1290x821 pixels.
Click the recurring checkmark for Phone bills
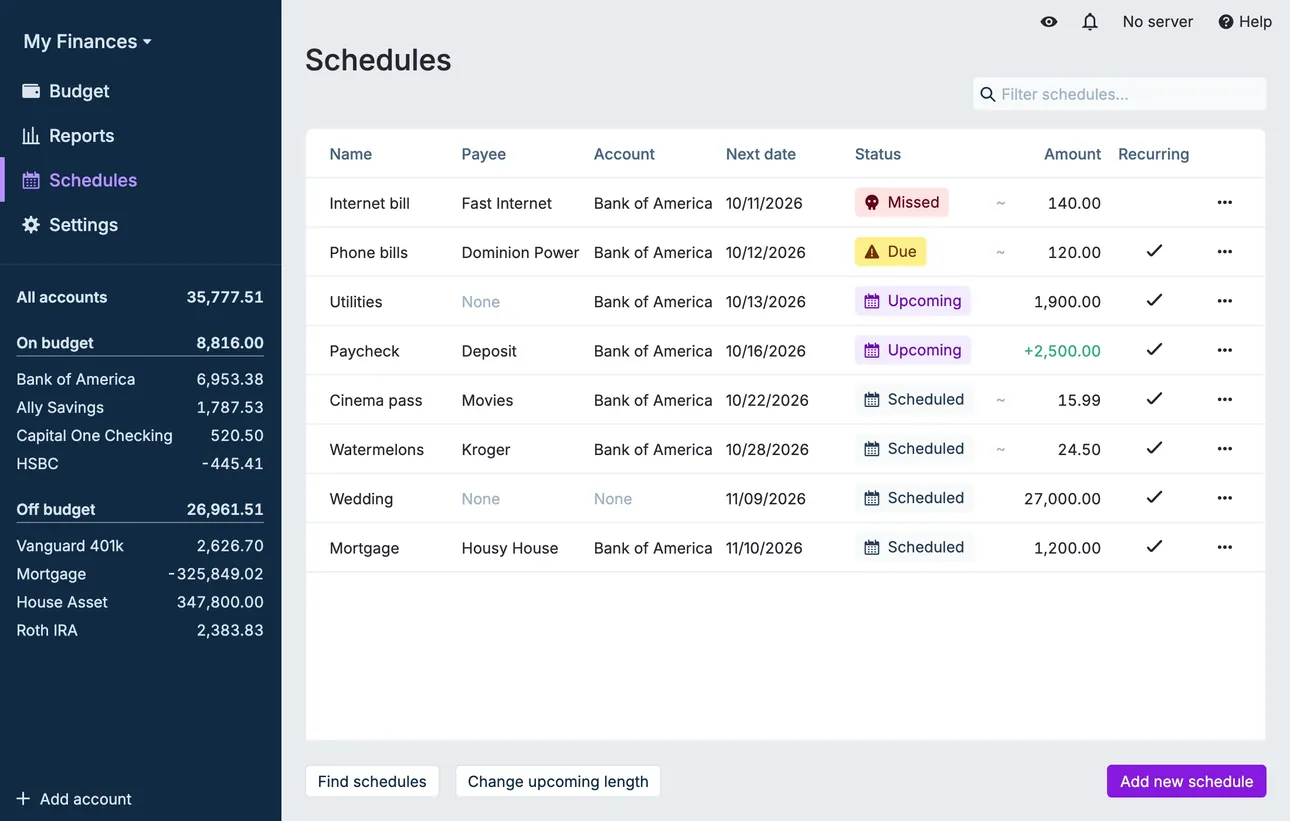click(x=1154, y=251)
